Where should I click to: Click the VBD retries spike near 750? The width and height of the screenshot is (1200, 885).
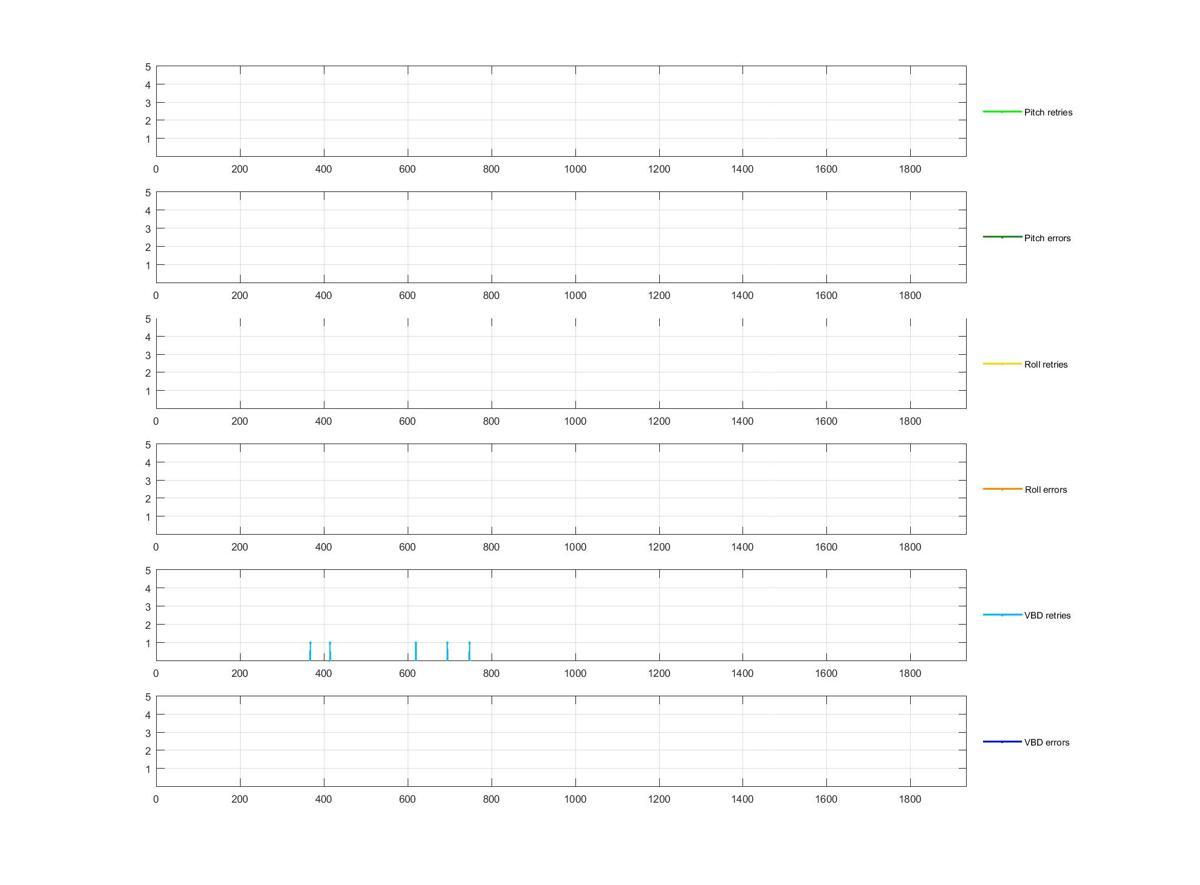469,651
